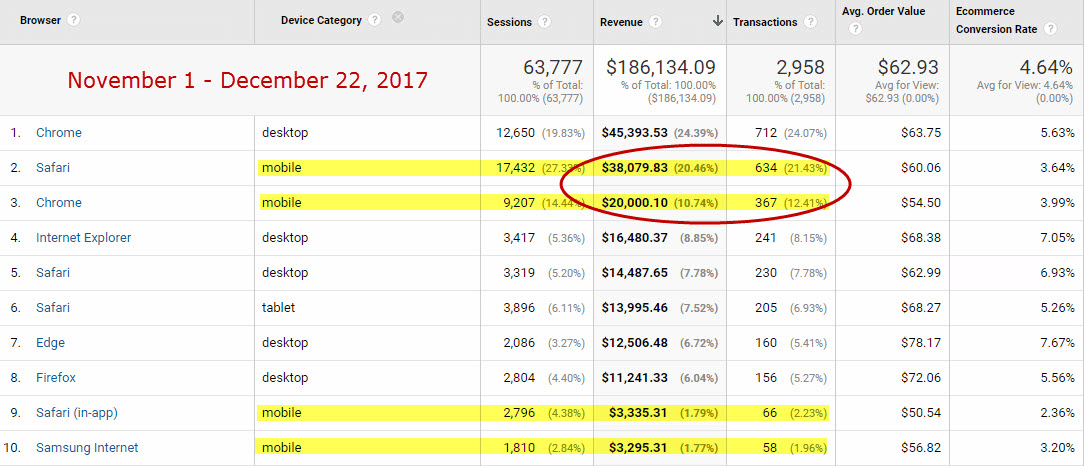Screen dimensions: 1084x466
Task: Click the help icon next to Device Category
Action: pyautogui.click(x=374, y=21)
